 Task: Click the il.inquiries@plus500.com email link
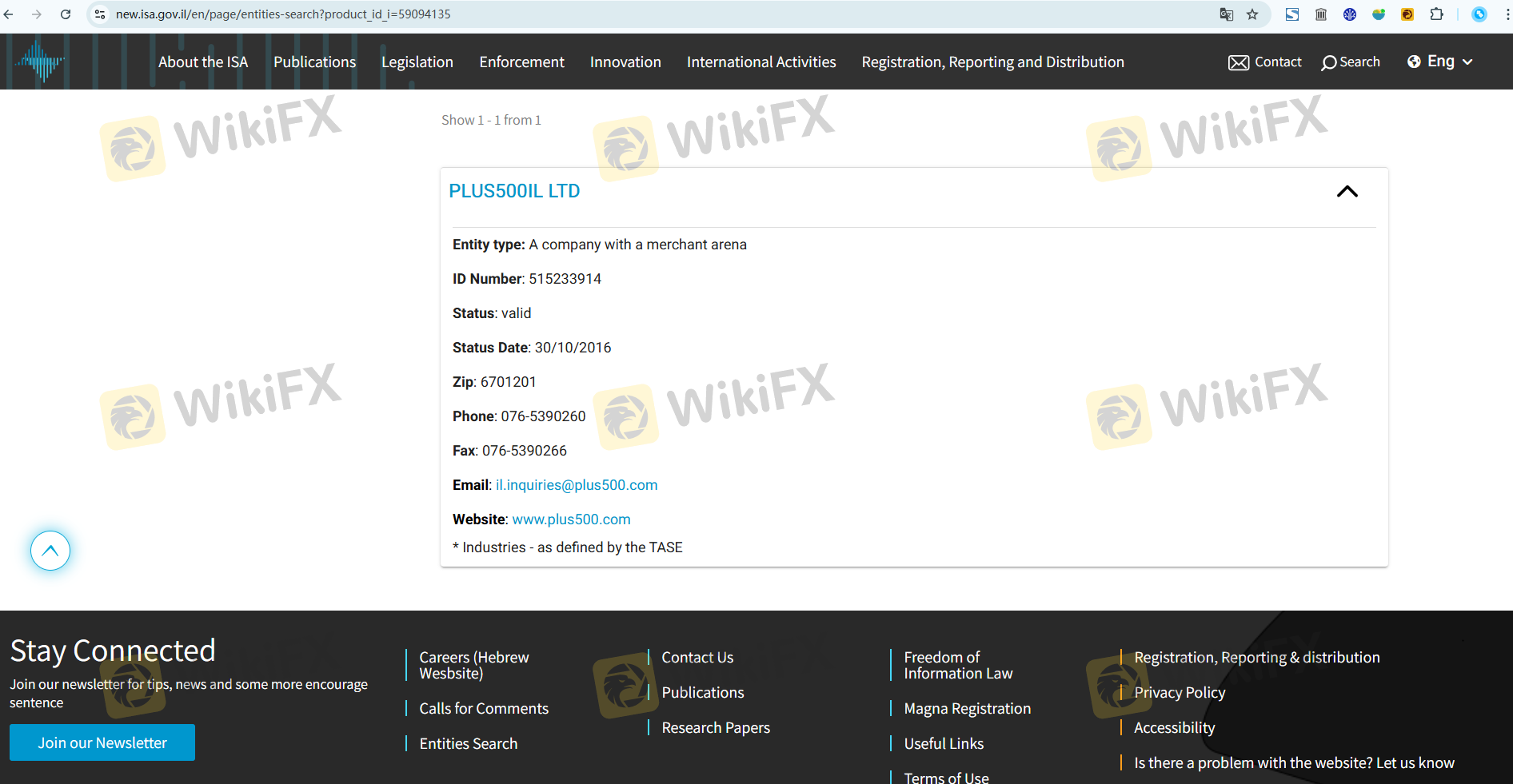(x=577, y=485)
